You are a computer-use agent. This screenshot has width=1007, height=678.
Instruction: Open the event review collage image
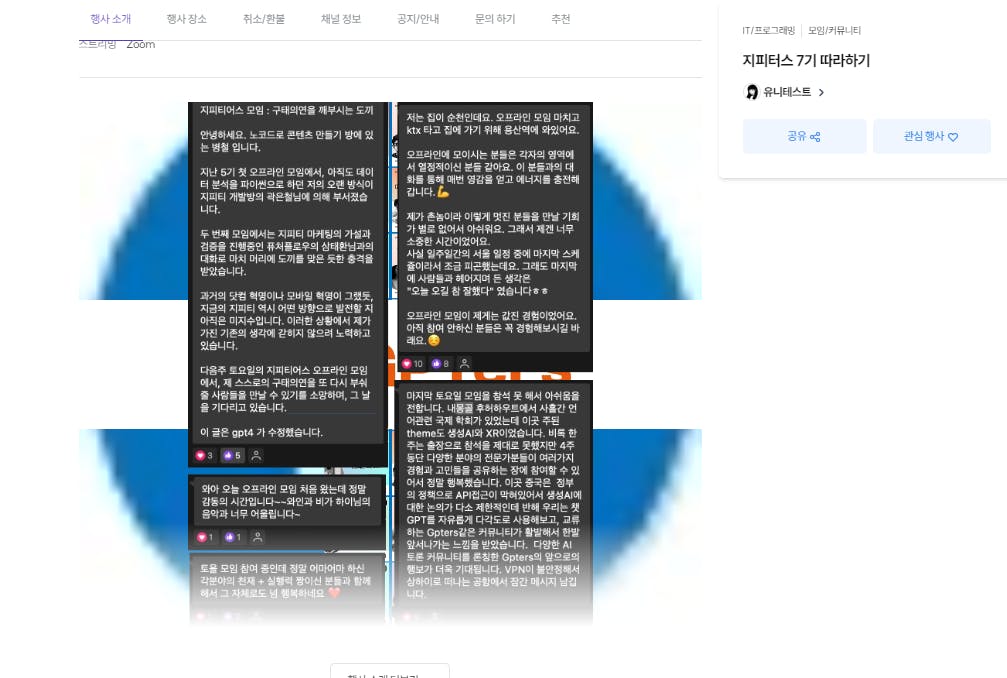390,363
